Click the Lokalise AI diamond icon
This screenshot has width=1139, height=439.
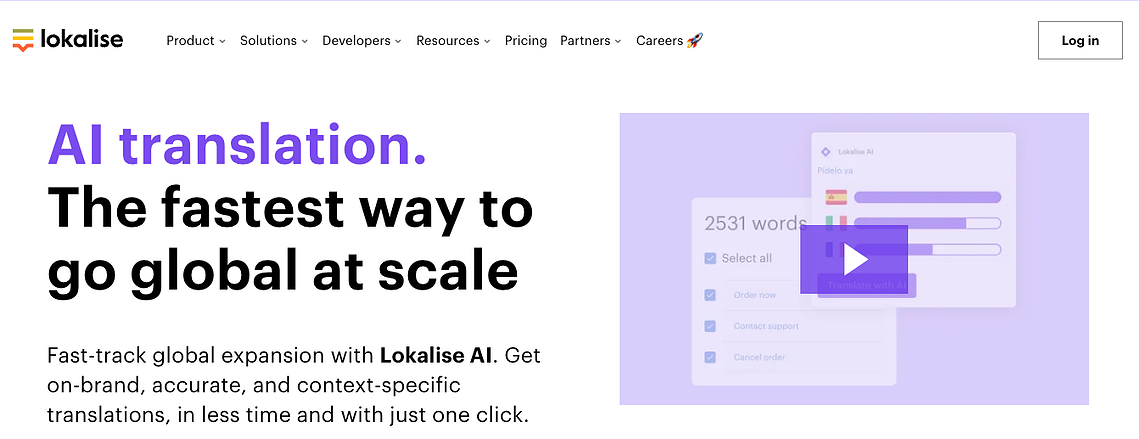tap(825, 152)
